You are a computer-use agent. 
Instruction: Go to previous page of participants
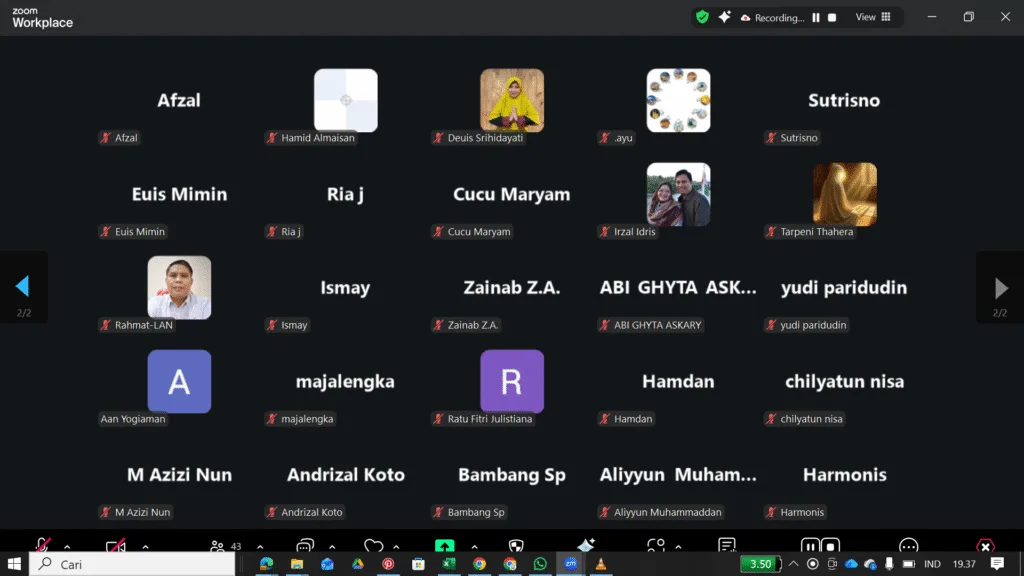pyautogui.click(x=22, y=288)
